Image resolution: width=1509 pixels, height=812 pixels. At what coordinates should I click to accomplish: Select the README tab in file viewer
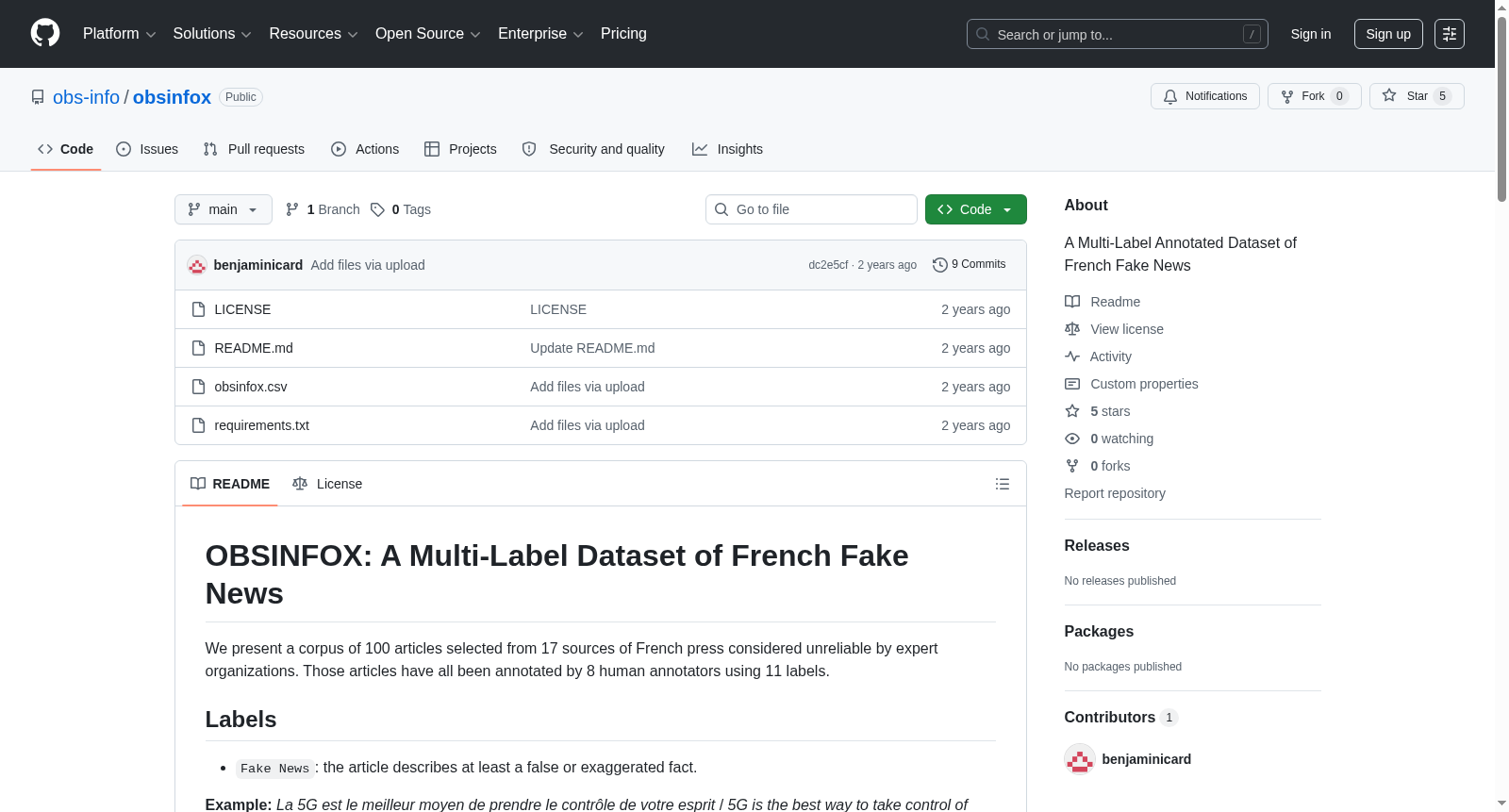coord(230,484)
